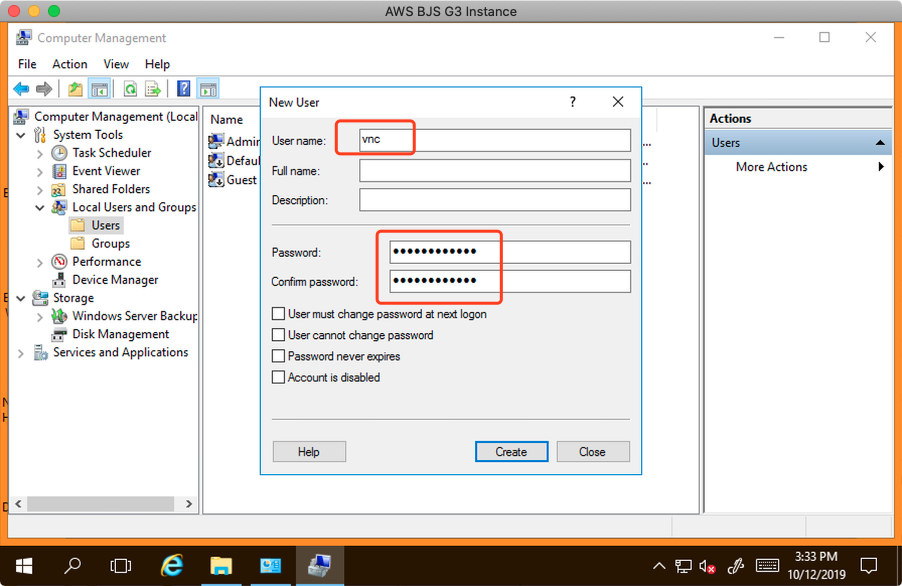Check User cannot change password
The image size is (902, 586).
pyautogui.click(x=279, y=335)
